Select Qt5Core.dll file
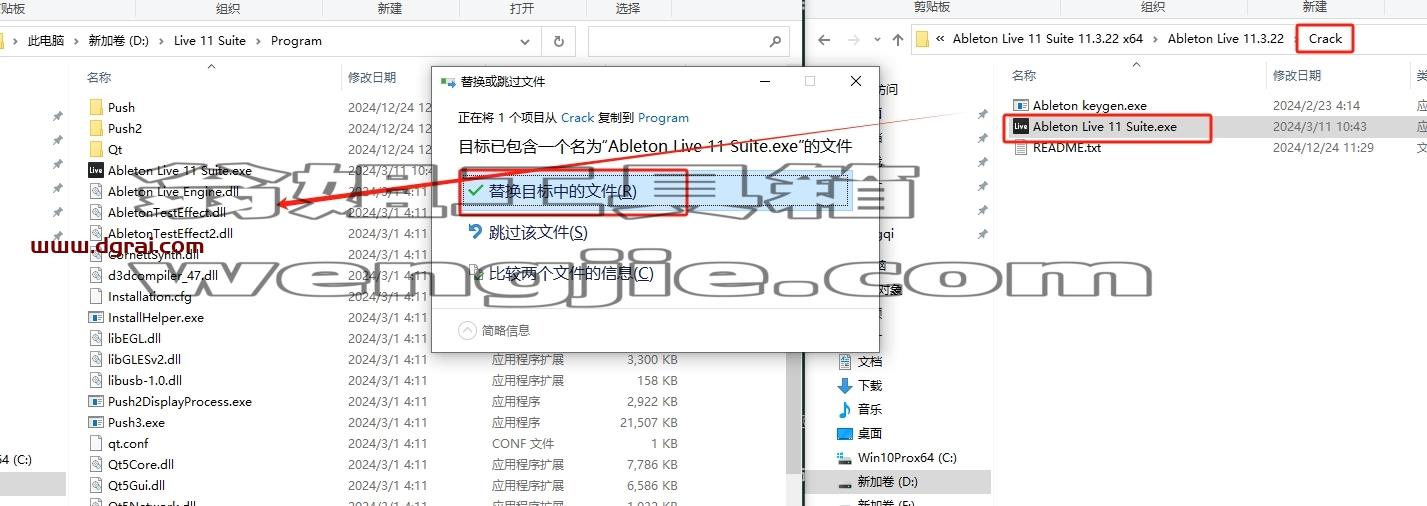Image resolution: width=1427 pixels, height=506 pixels. 141,464
